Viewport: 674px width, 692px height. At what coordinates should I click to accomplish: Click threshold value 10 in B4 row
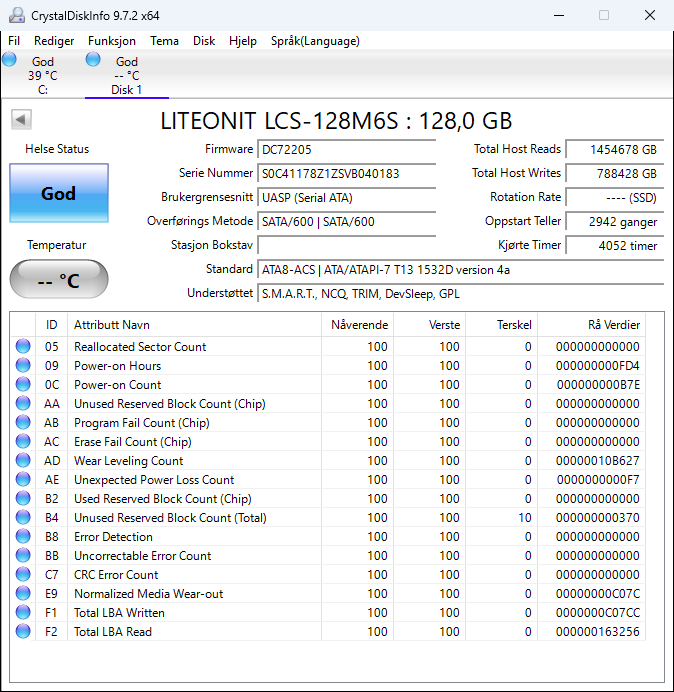(525, 518)
